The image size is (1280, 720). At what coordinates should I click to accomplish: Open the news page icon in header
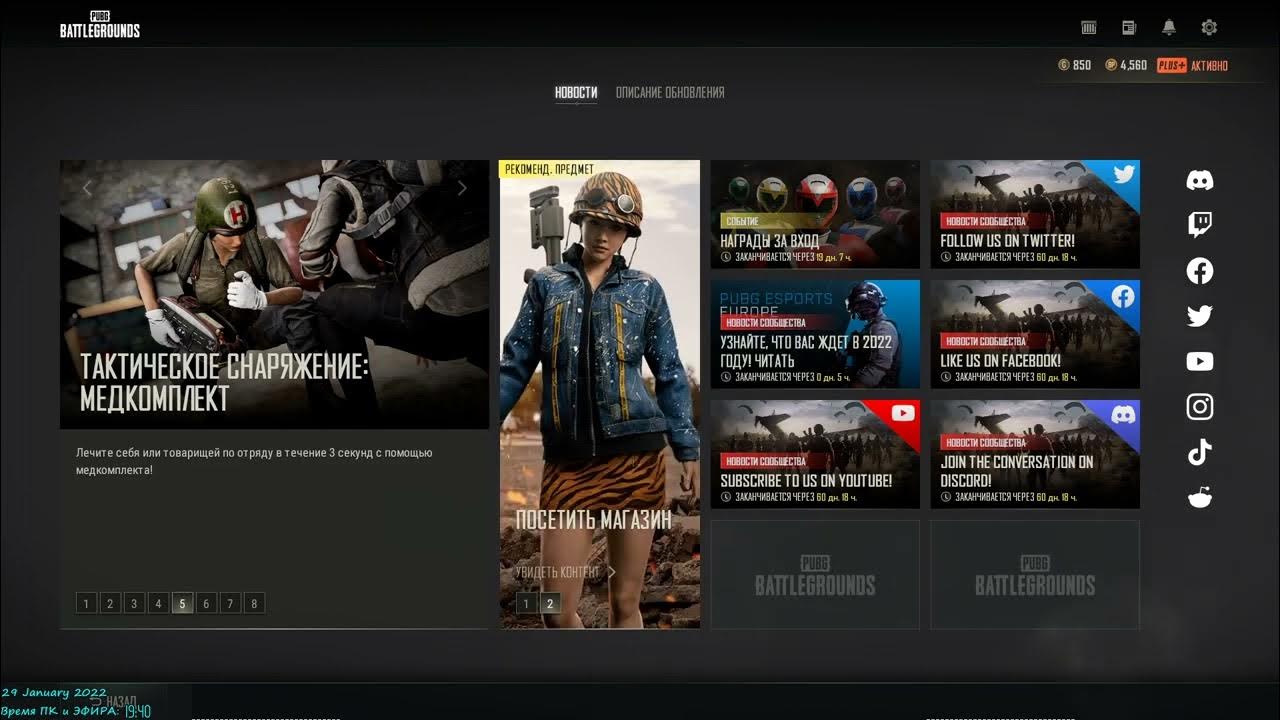point(1129,28)
